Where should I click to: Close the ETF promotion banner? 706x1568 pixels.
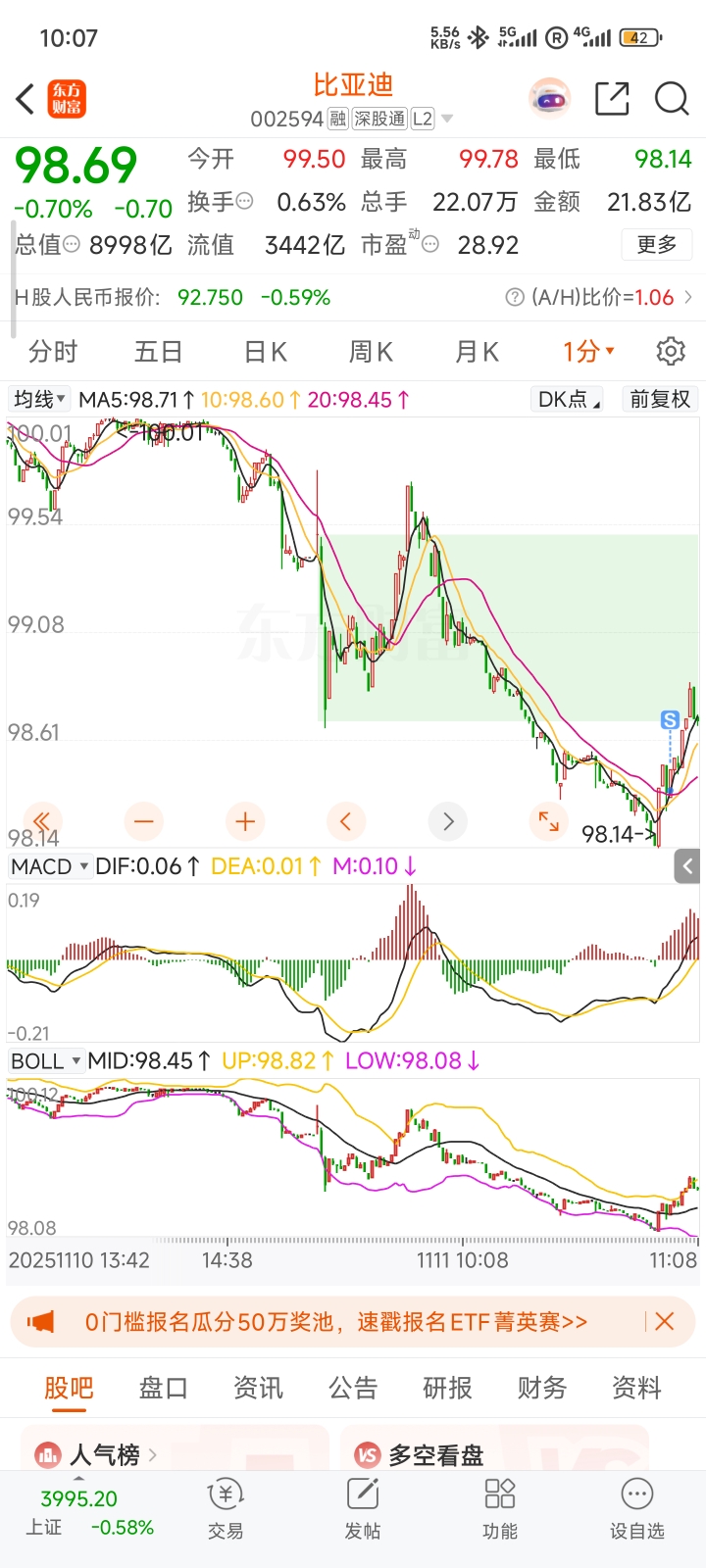pyautogui.click(x=665, y=1322)
